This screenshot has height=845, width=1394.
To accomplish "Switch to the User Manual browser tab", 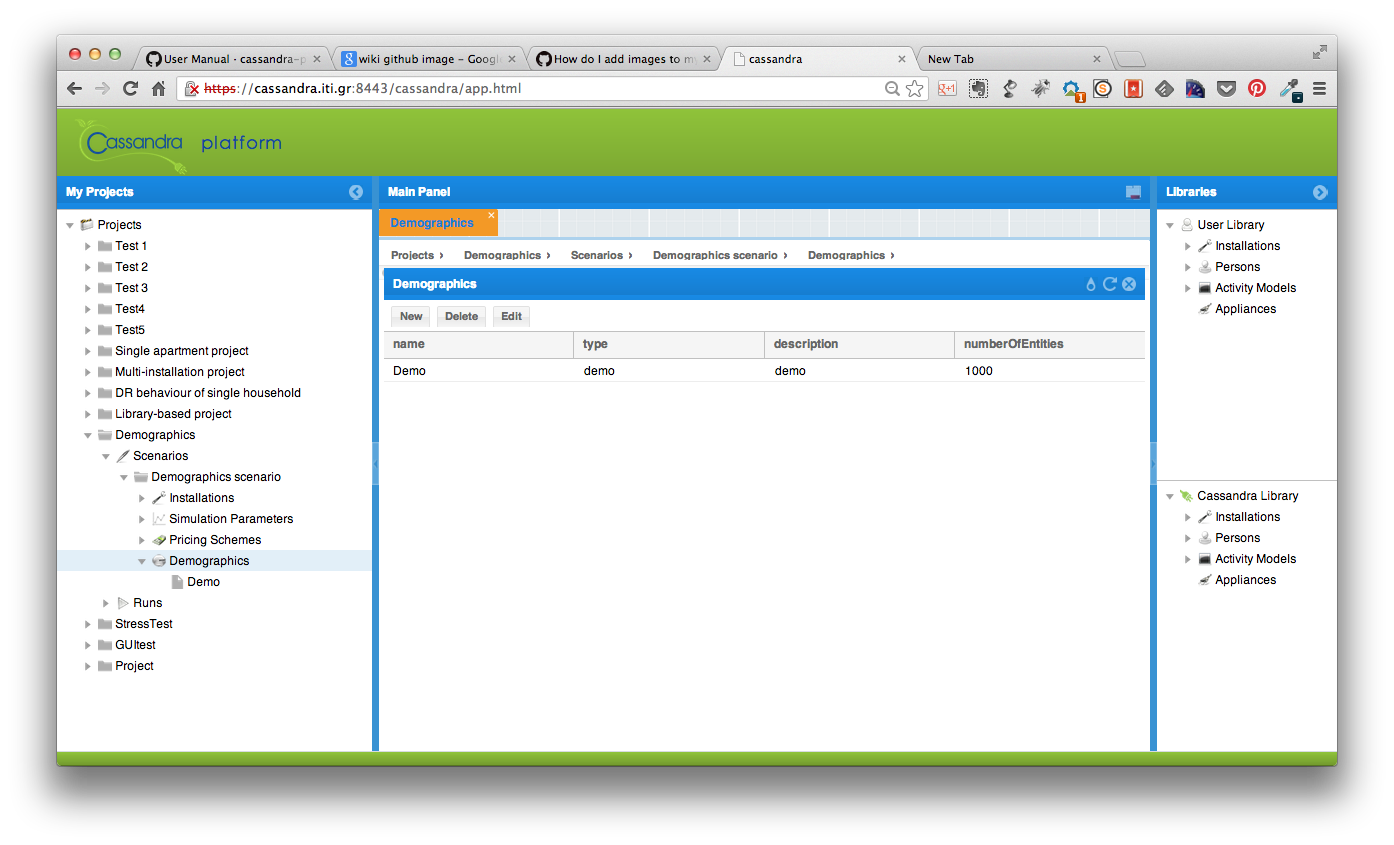I will [235, 59].
